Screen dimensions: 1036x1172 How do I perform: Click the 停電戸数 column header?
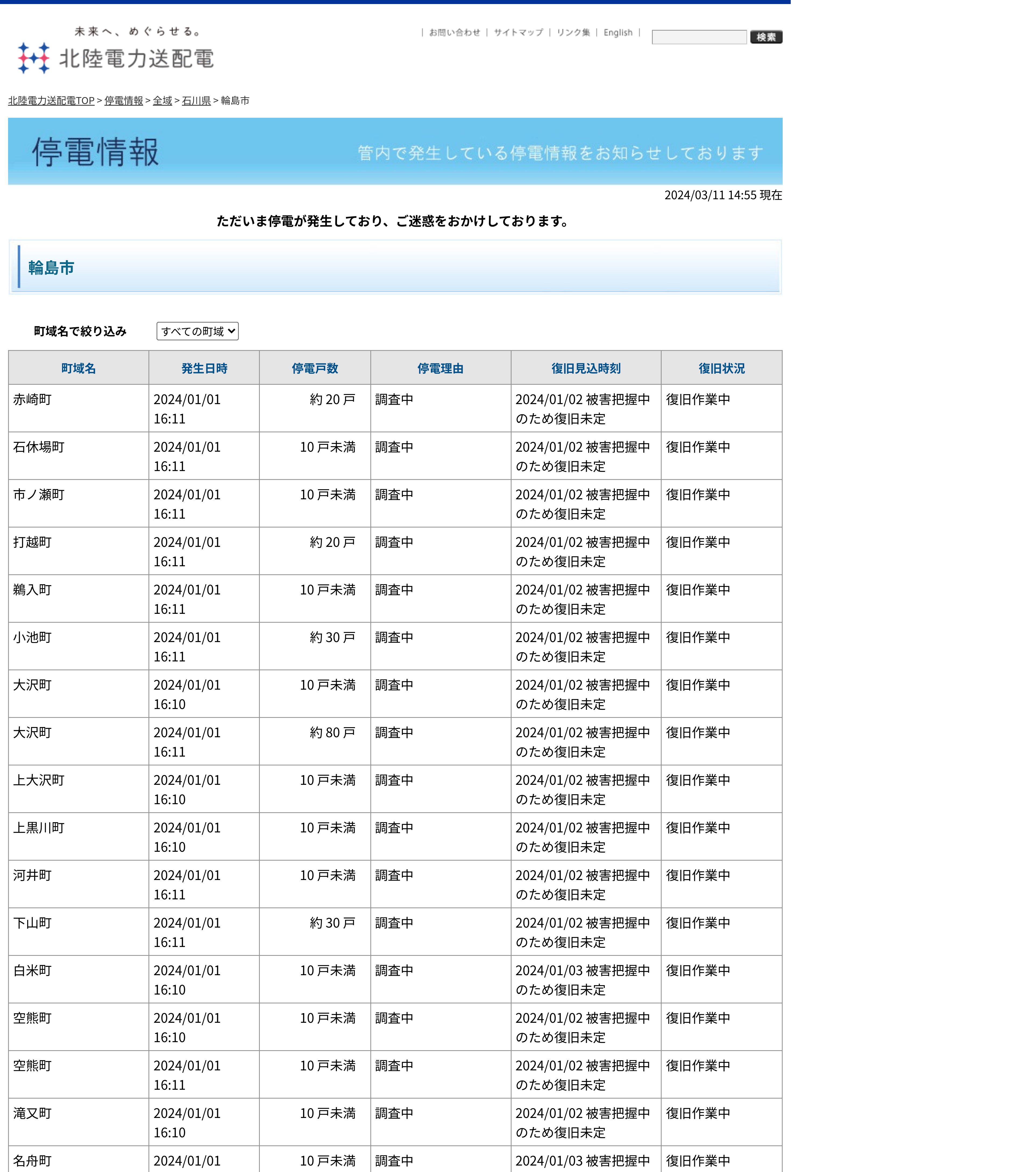point(315,368)
